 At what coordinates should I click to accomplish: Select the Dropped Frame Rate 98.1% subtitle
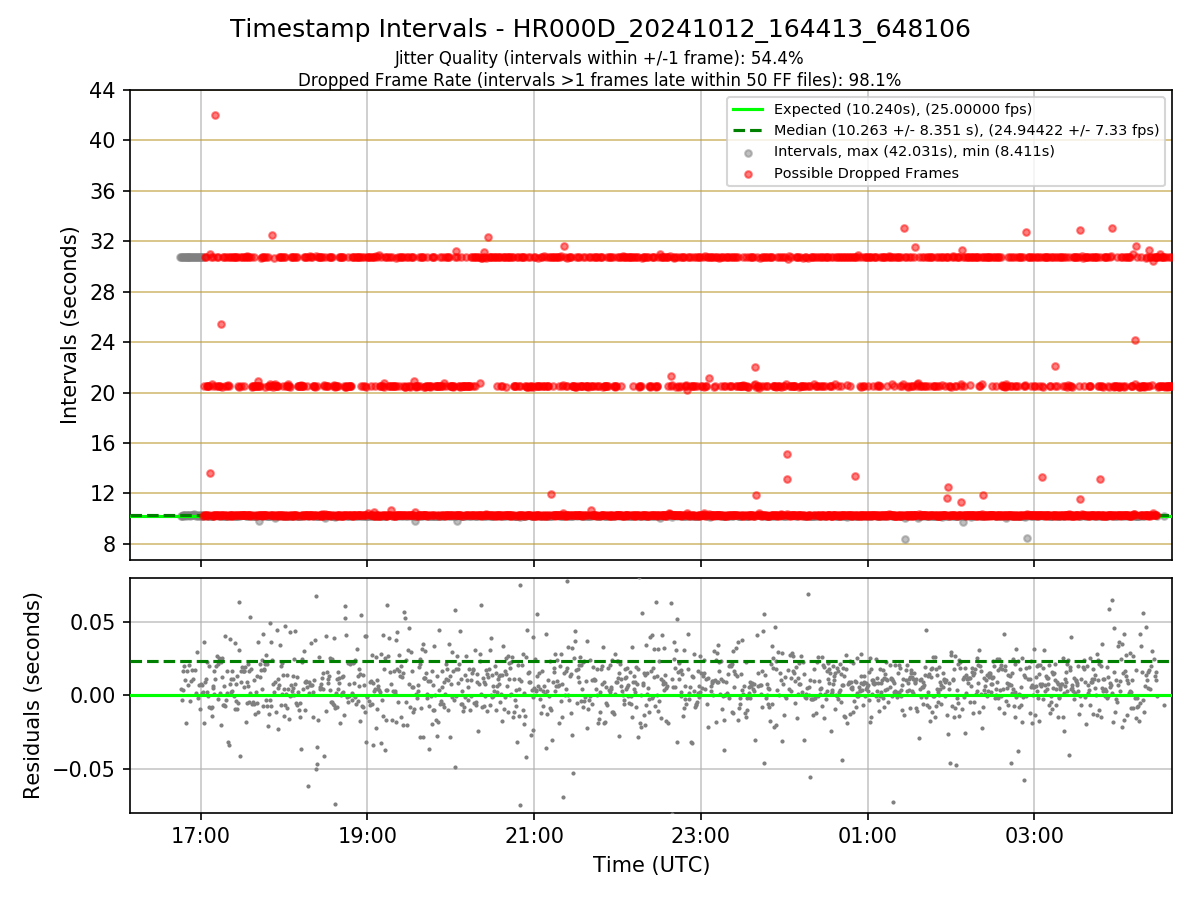pyautogui.click(x=599, y=80)
